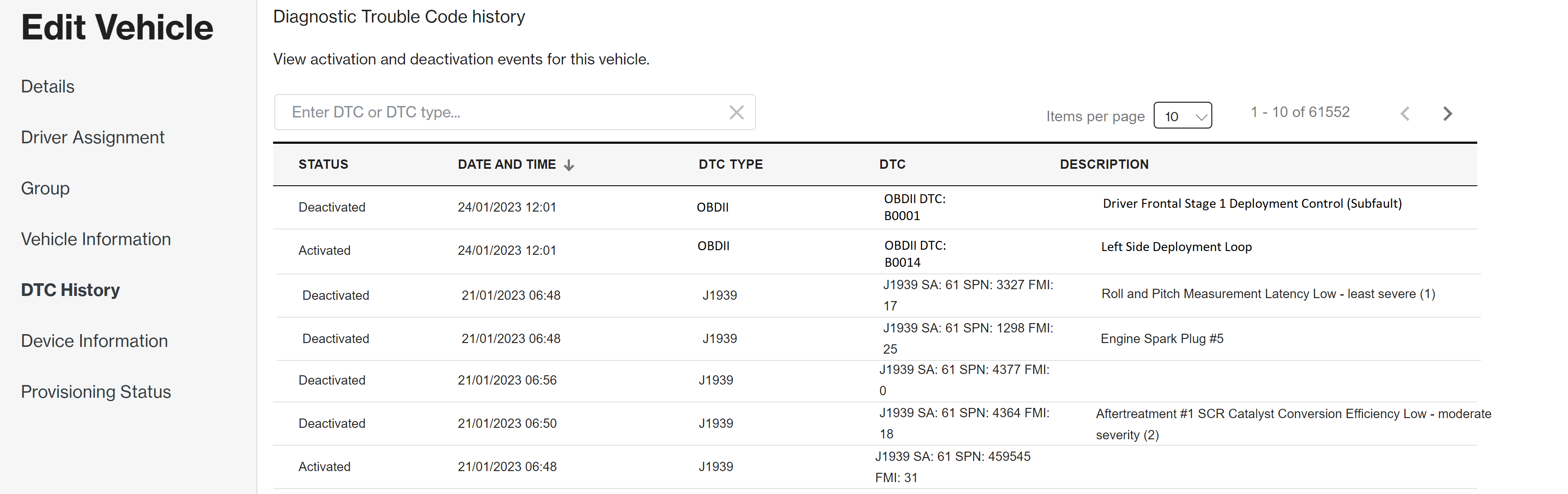Open Provisioning Status section
The image size is (1568, 494).
pyautogui.click(x=95, y=392)
